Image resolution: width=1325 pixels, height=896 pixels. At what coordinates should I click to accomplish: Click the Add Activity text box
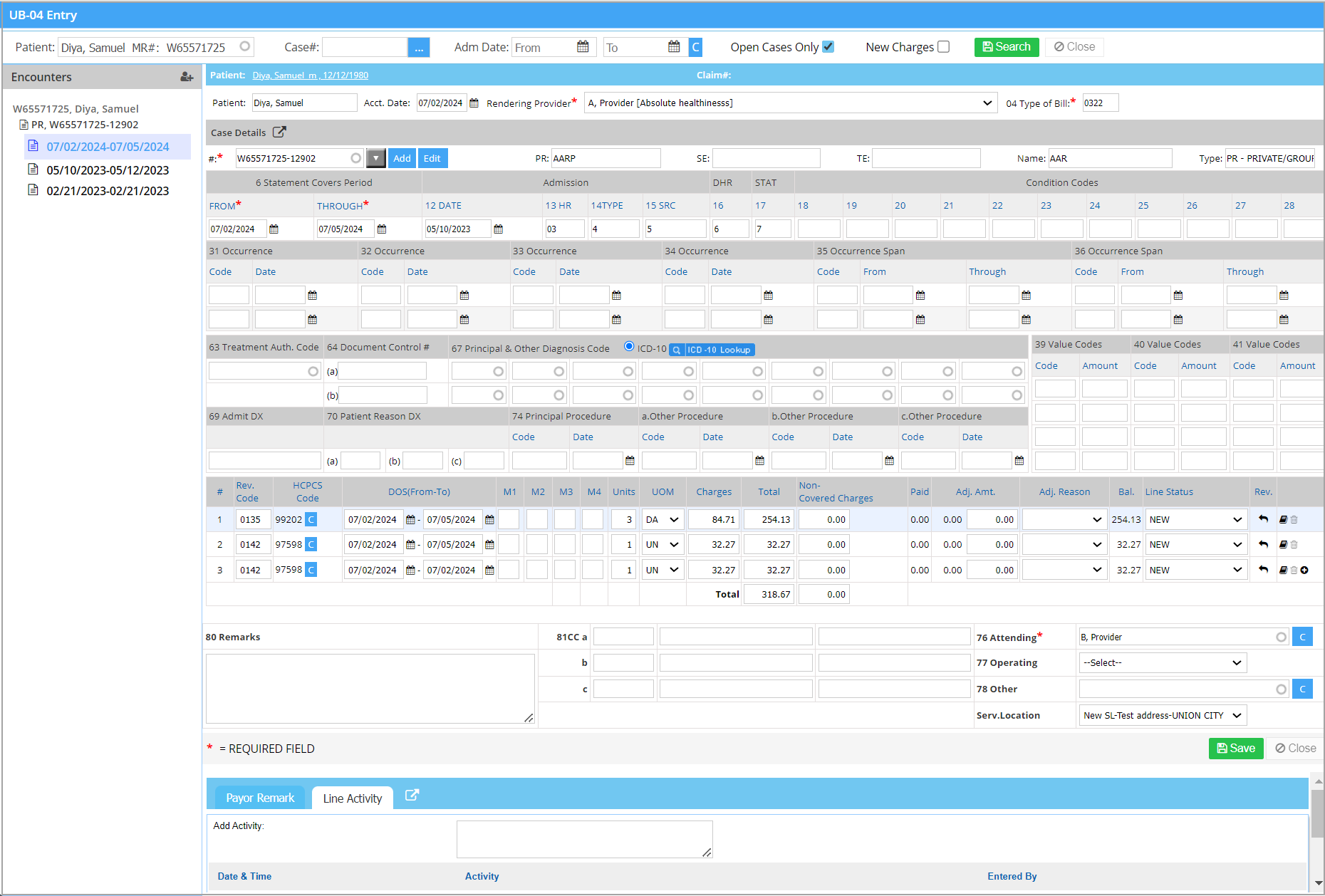(584, 839)
